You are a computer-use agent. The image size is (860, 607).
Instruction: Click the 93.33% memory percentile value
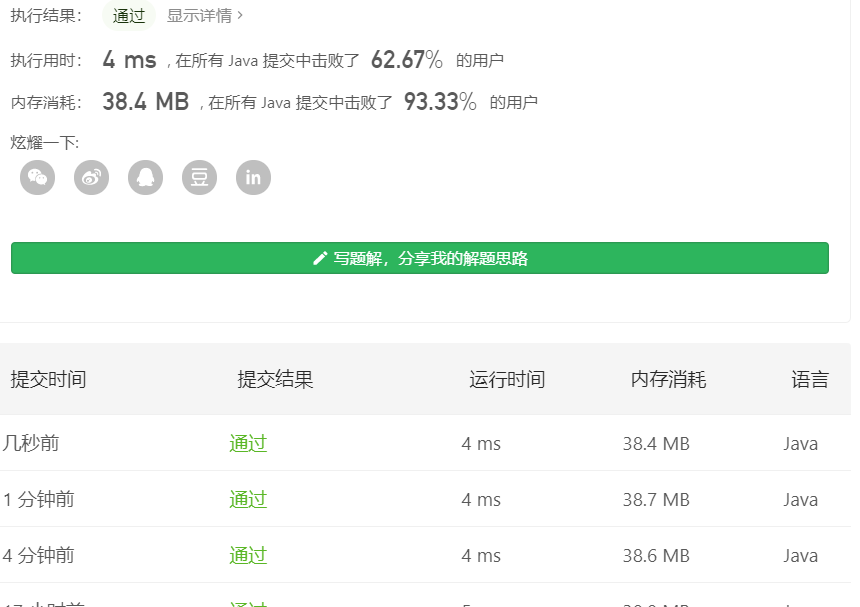[440, 101]
